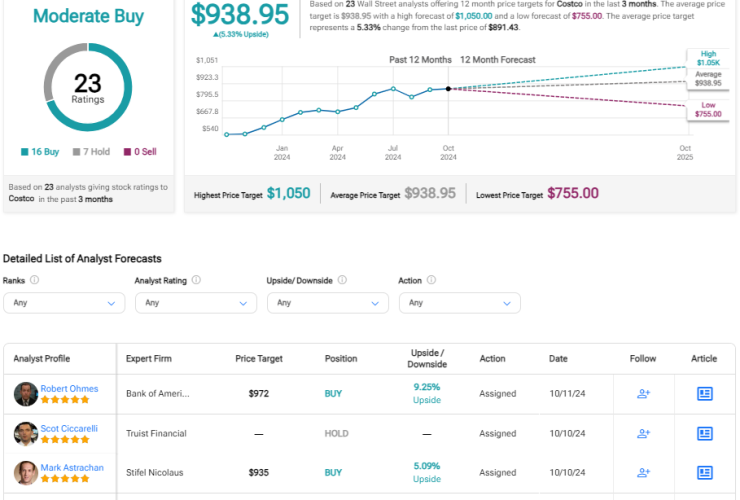Image resolution: width=740 pixels, height=500 pixels.
Task: Show info tooltip for Action filter
Action: 431,280
